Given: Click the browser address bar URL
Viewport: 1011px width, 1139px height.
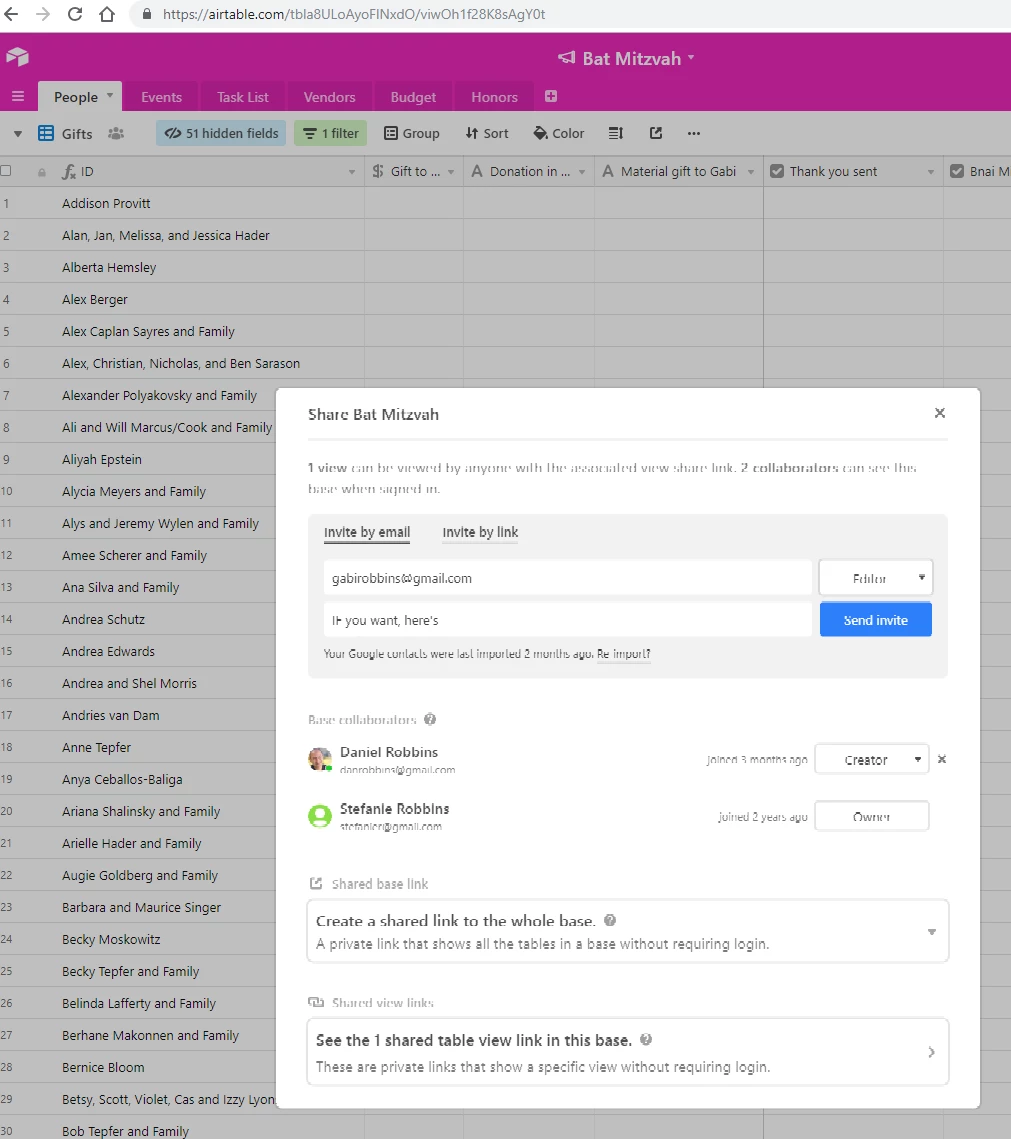Looking at the screenshot, I should [354, 14].
